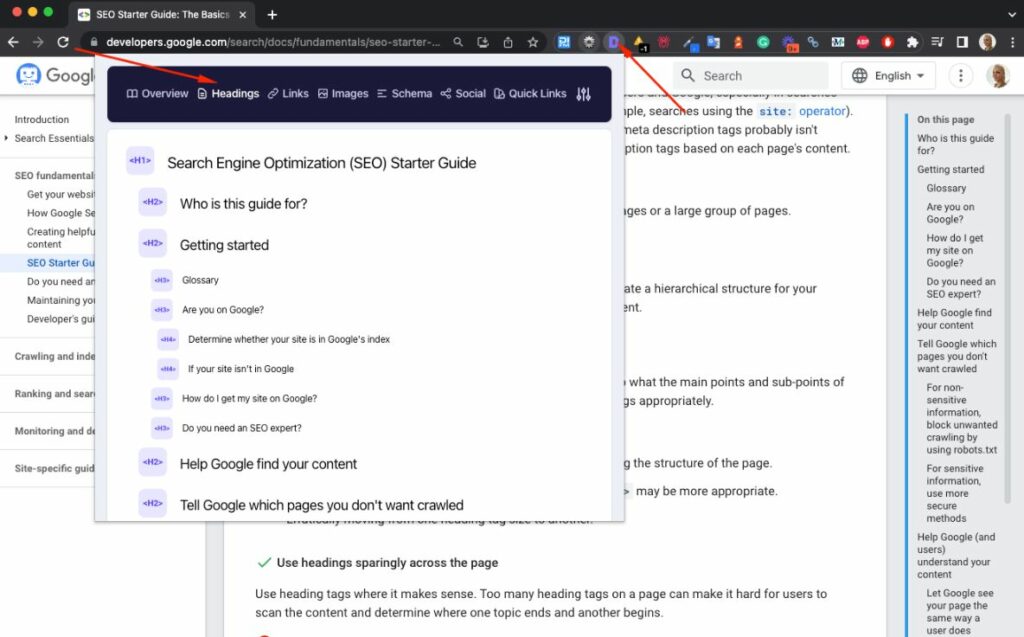Bookmark this page with the star icon

pos(533,42)
